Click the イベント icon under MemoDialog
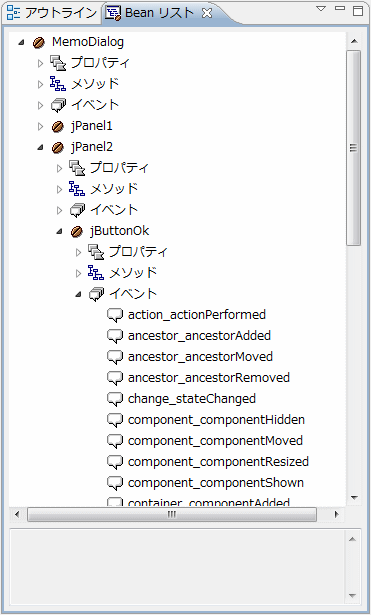Viewport: 371px width, 615px height. [x=58, y=105]
